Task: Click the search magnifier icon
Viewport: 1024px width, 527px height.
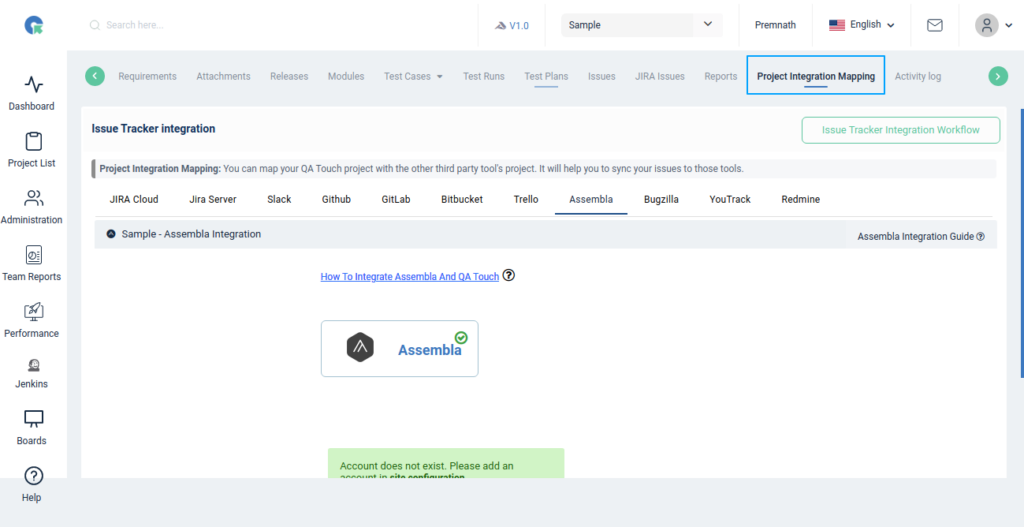Action: point(95,25)
